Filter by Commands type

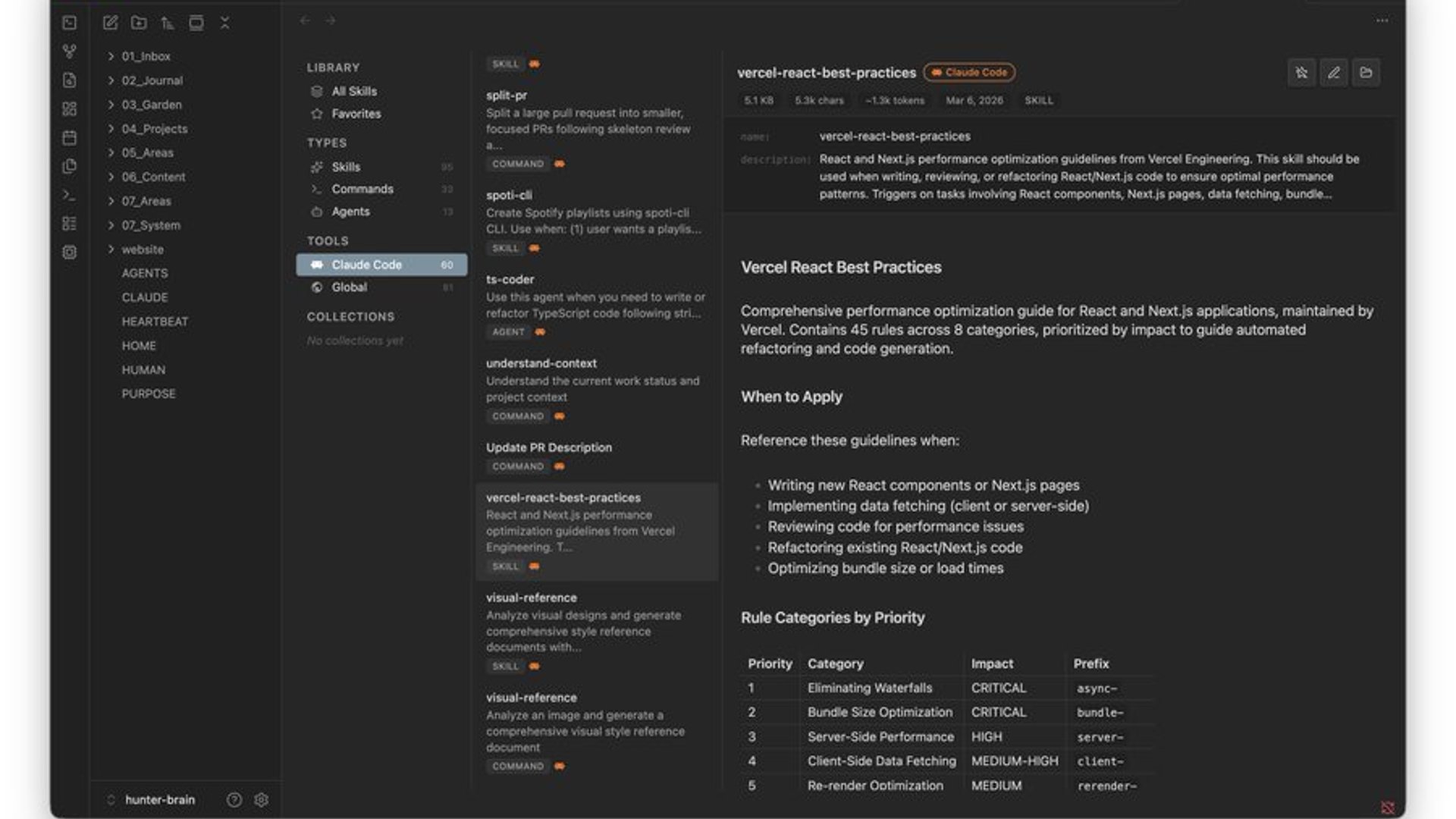[362, 189]
